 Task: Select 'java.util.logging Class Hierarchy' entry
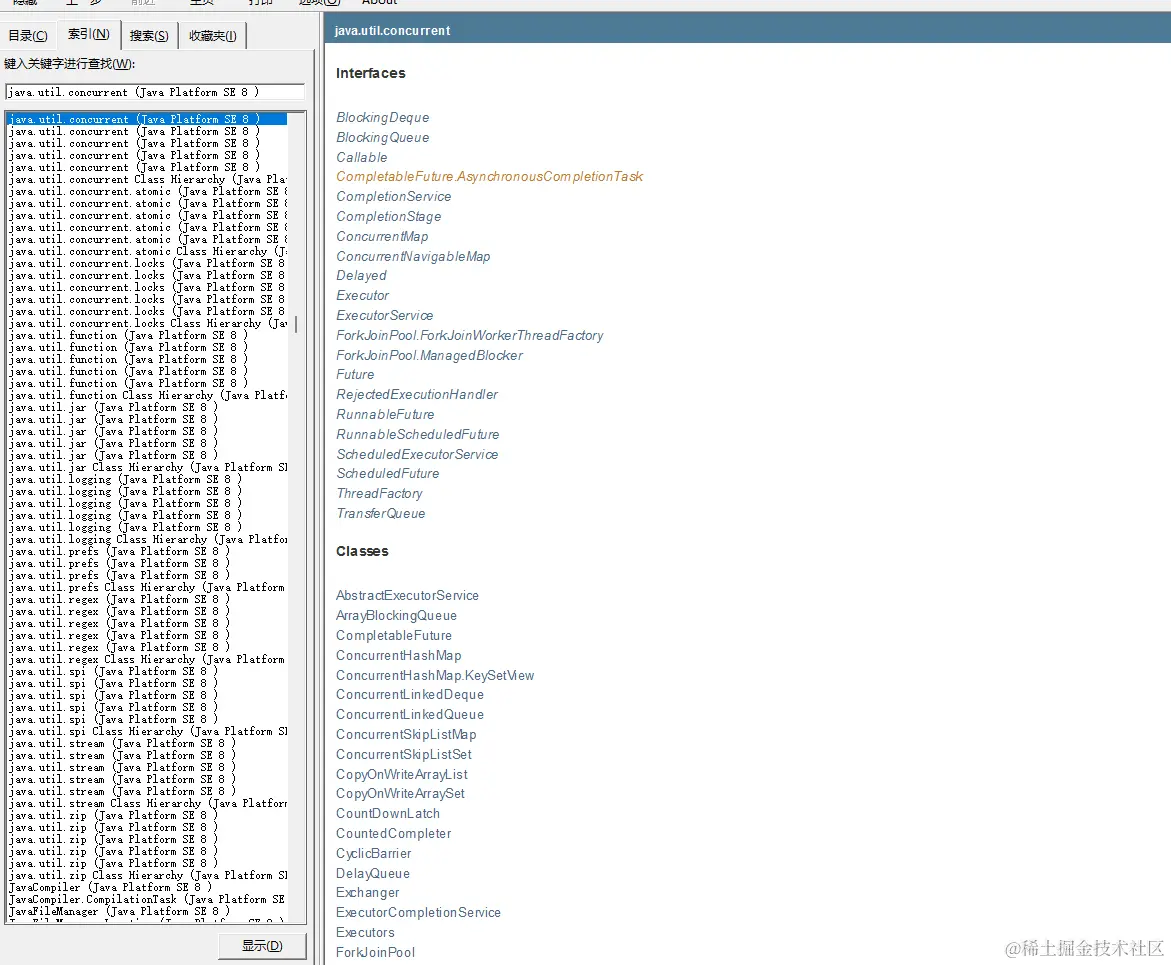click(x=147, y=539)
